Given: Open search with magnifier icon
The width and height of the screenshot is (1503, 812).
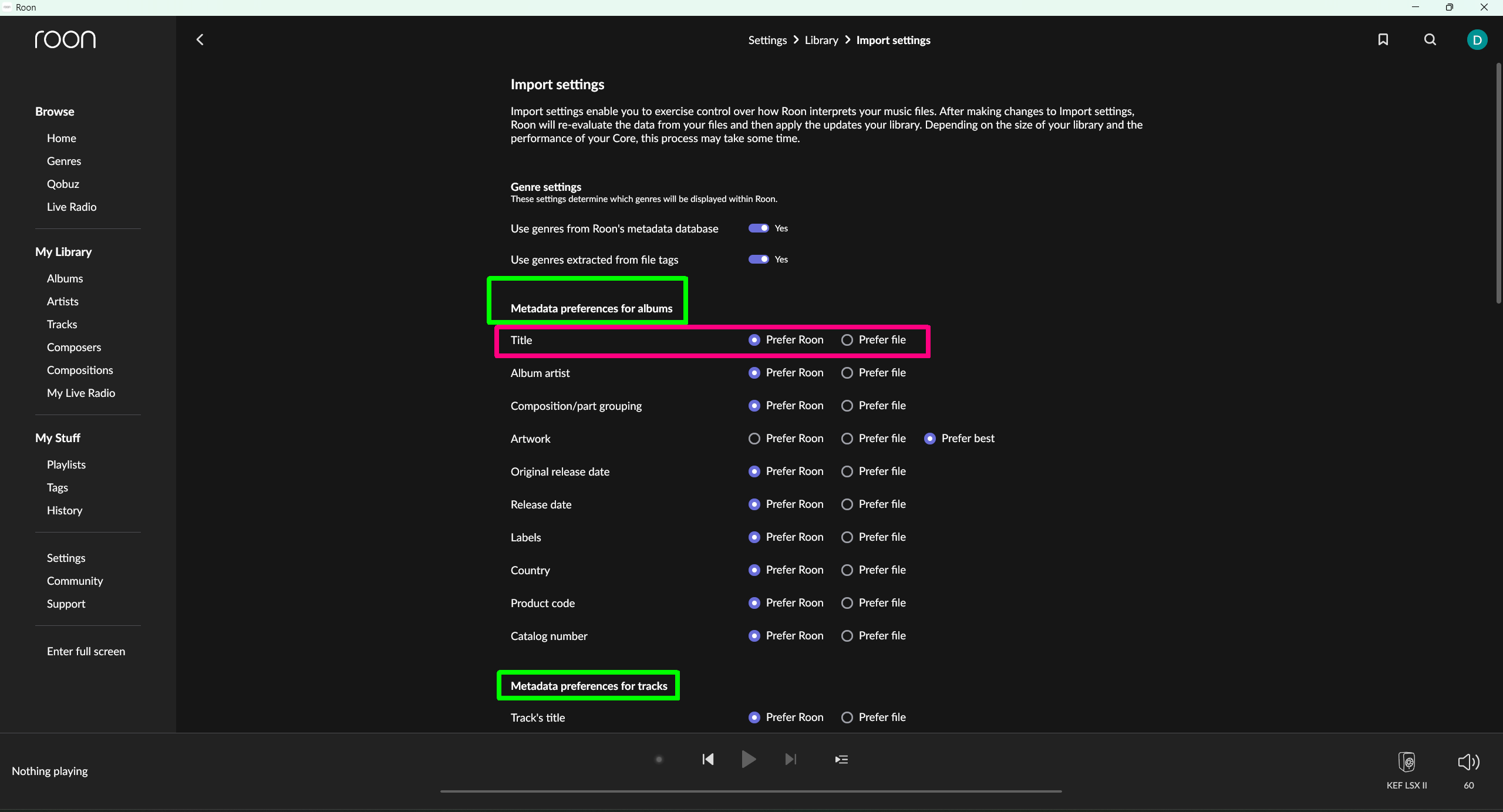Looking at the screenshot, I should (1430, 40).
